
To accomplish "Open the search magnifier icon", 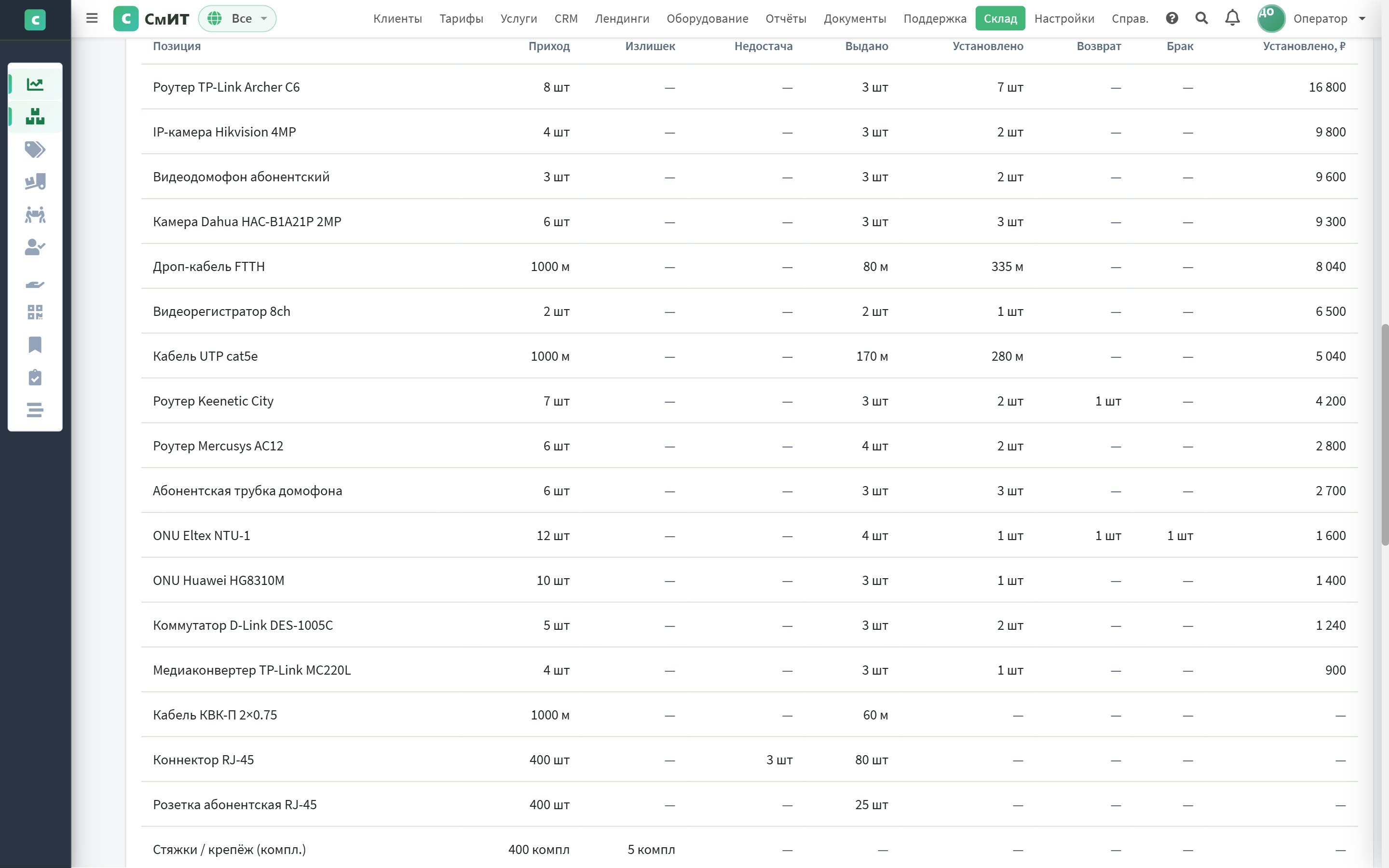I will point(1201,18).
